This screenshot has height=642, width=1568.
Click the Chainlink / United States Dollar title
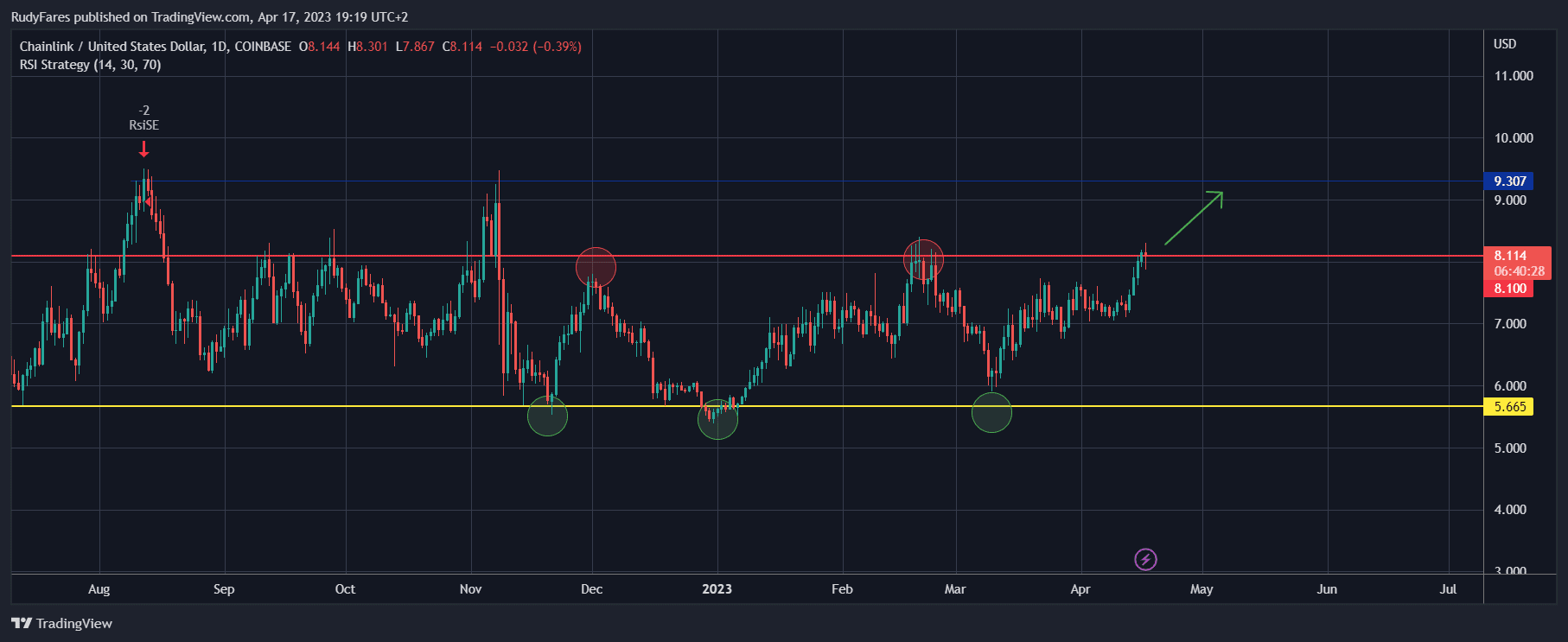point(112,47)
